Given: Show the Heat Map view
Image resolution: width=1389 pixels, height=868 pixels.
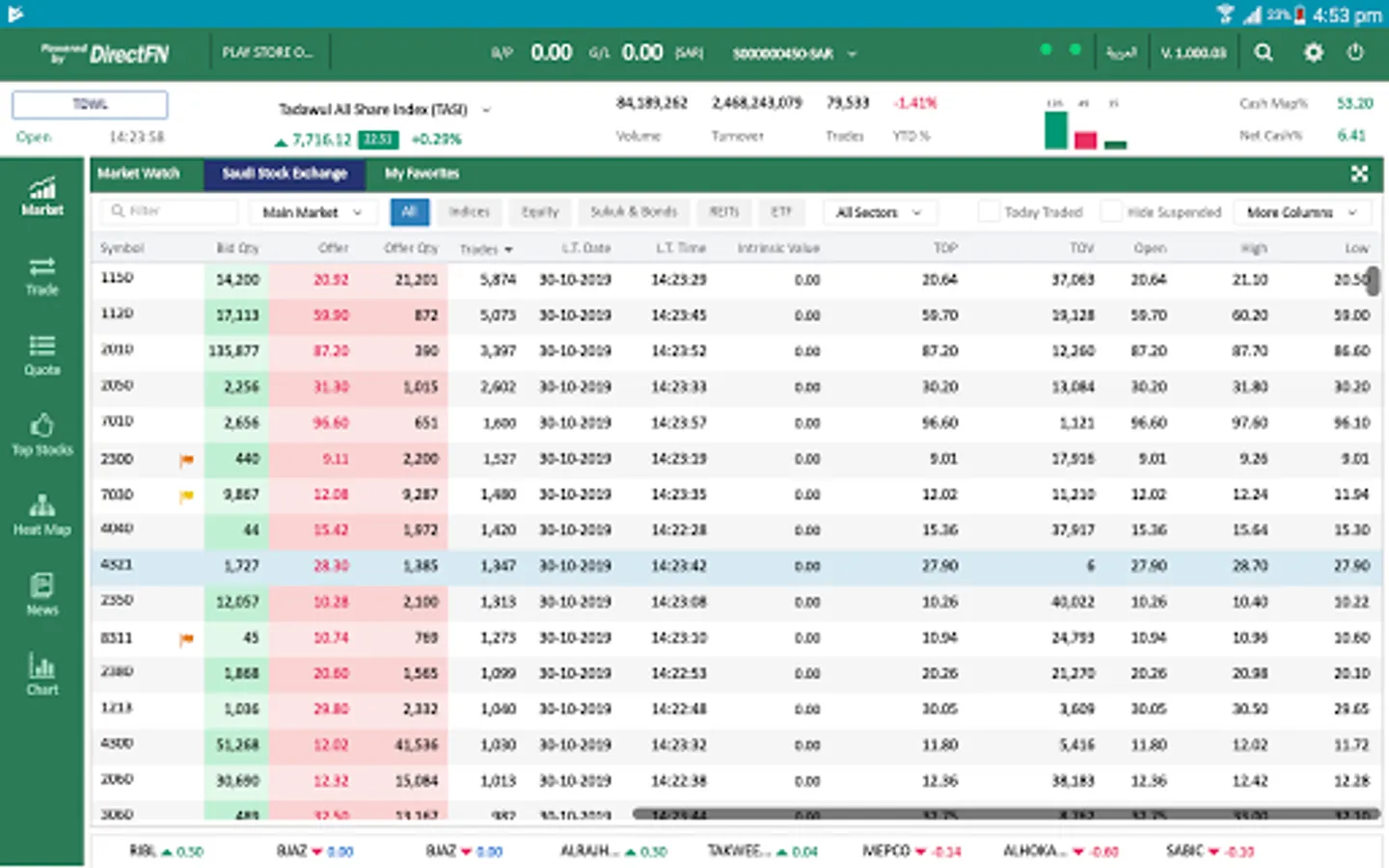Looking at the screenshot, I should coord(42,515).
